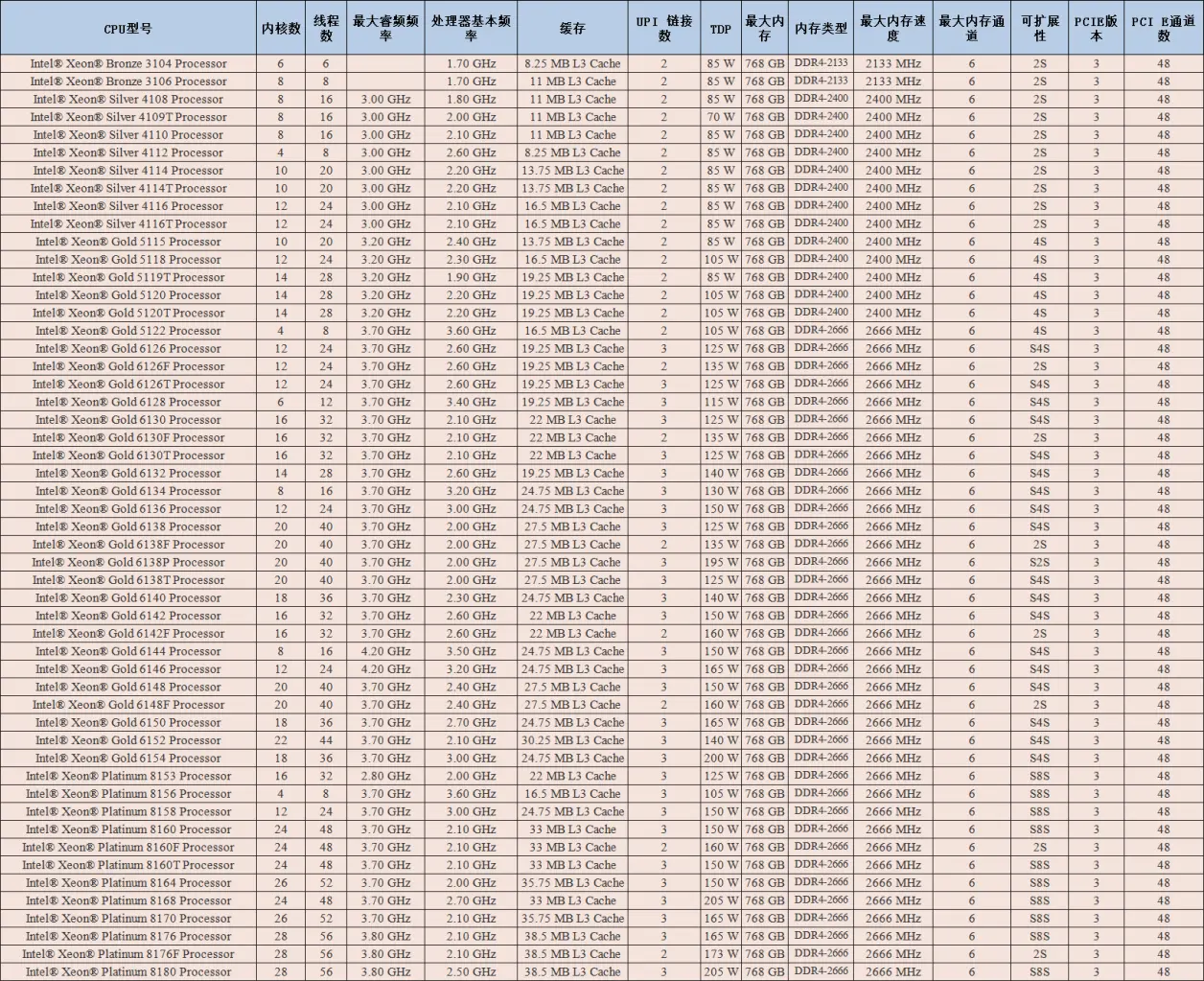Click the 173 W TDP value

tap(721, 955)
